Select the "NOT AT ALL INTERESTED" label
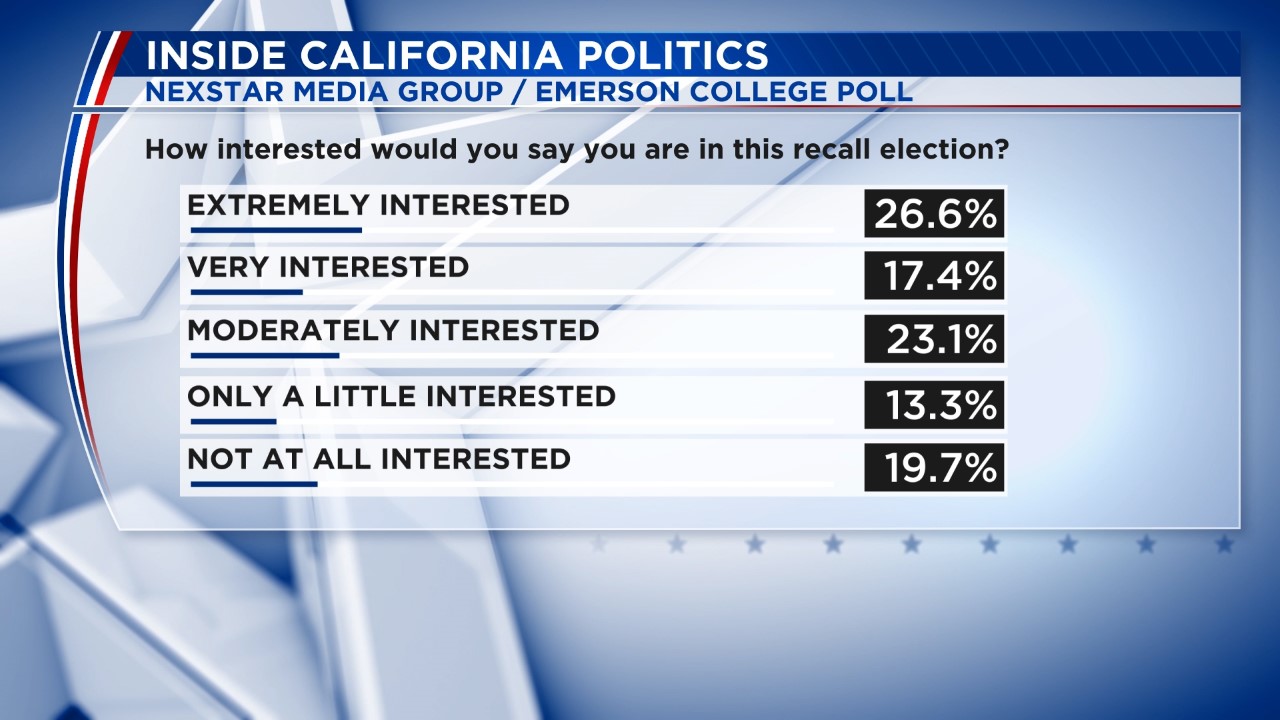The width and height of the screenshot is (1280, 720). pos(379,459)
